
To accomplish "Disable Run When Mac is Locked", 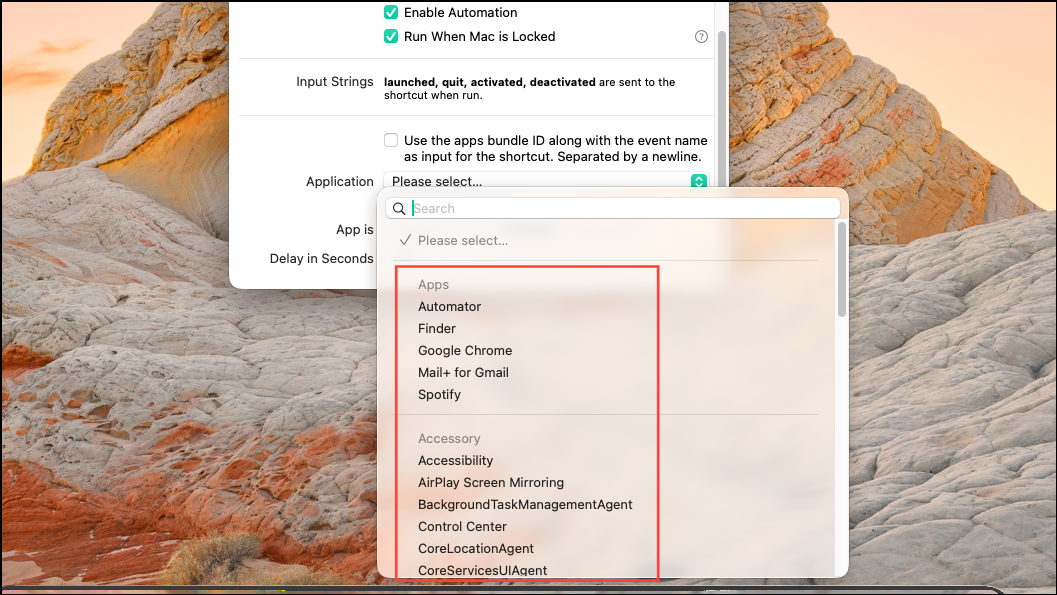I will click(x=391, y=36).
